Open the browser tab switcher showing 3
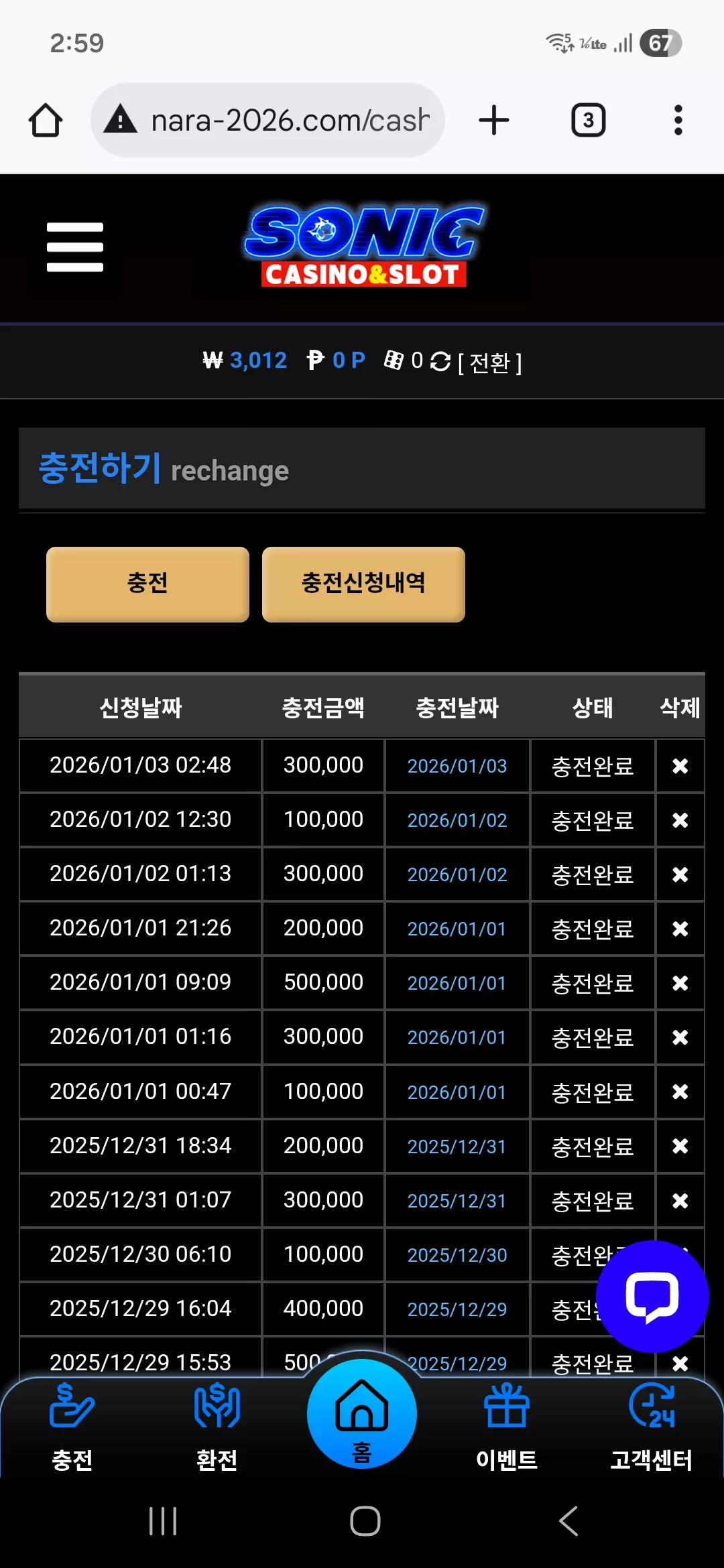This screenshot has width=724, height=1568. tap(589, 121)
